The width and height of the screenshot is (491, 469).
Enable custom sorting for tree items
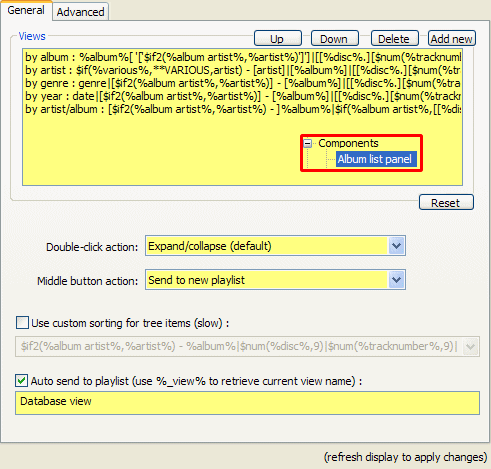point(22,323)
